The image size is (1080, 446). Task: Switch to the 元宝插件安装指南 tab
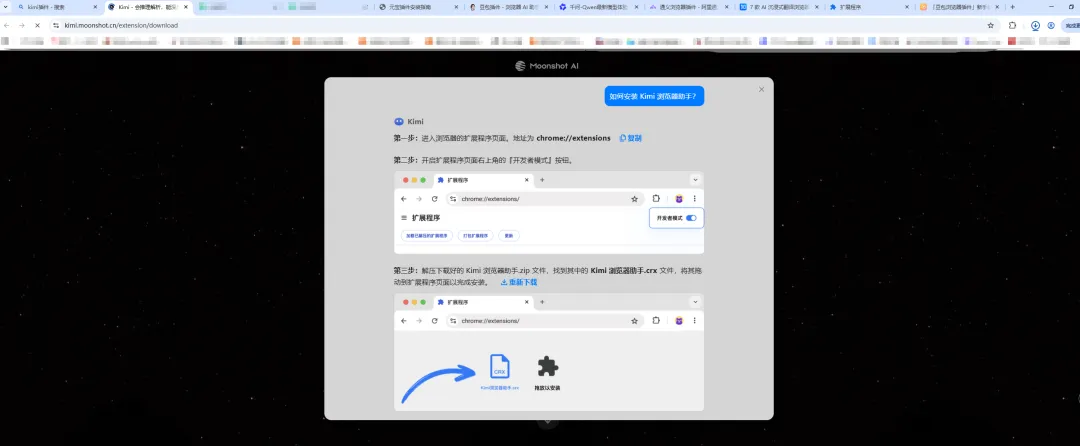click(419, 7)
